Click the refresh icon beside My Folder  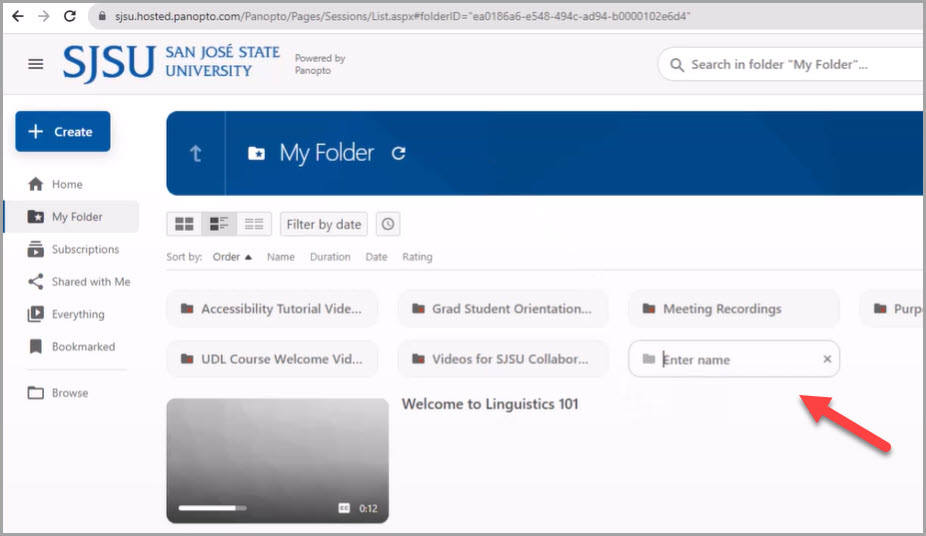398,153
